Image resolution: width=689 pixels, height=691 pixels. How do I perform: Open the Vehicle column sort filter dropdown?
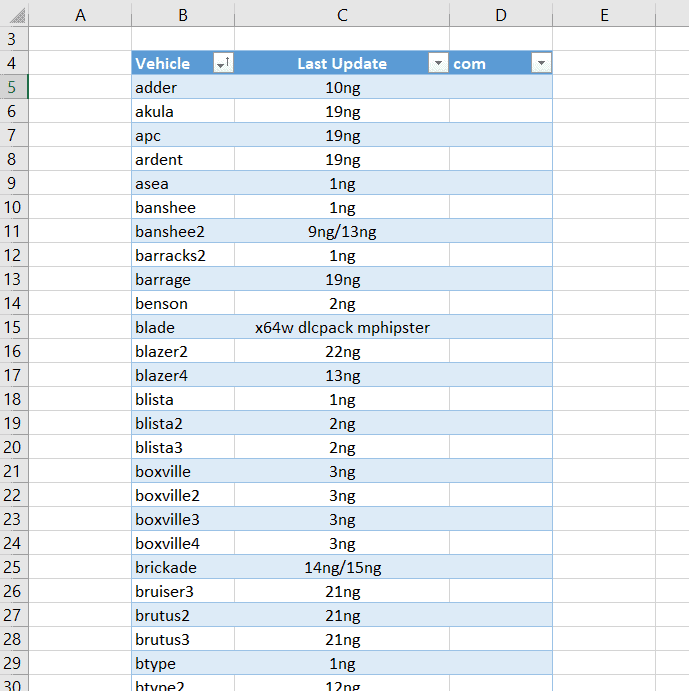coord(223,63)
